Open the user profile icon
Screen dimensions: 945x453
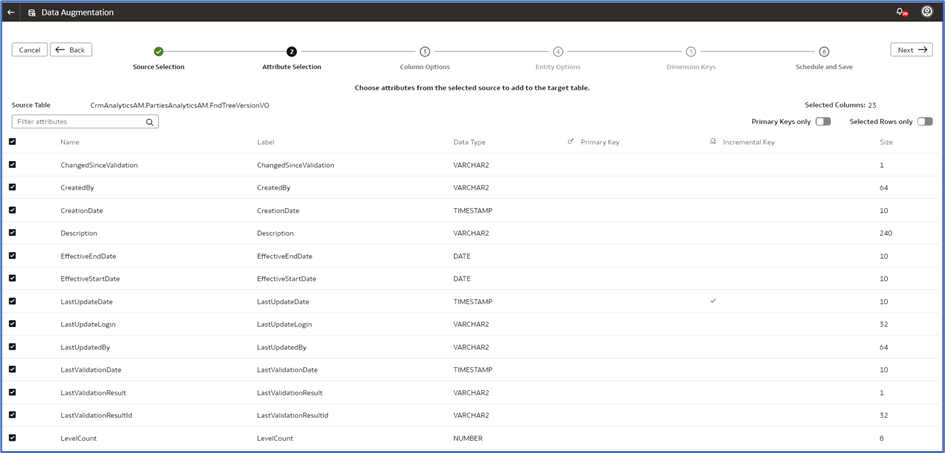pyautogui.click(x=926, y=12)
